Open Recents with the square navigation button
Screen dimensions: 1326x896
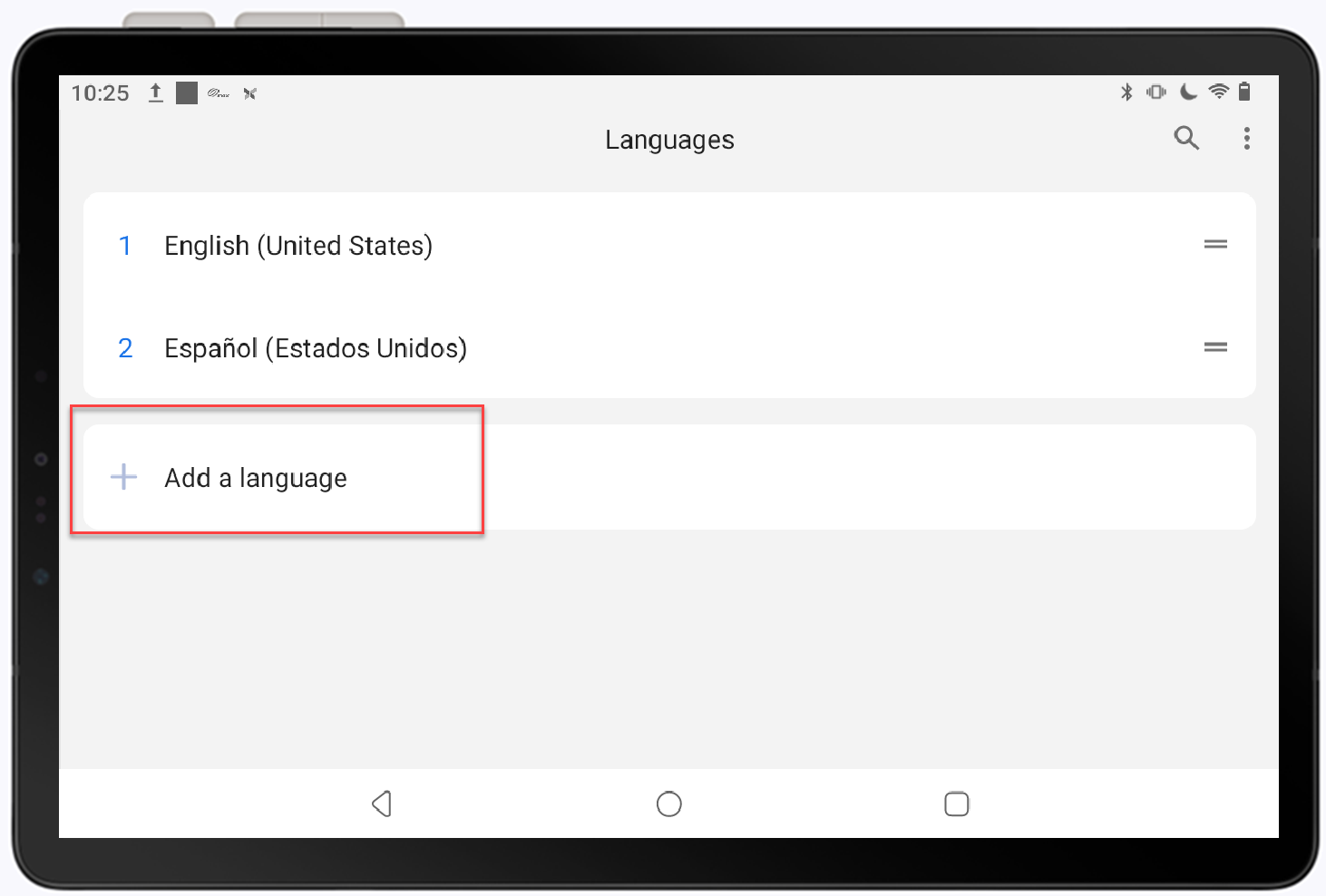[956, 803]
